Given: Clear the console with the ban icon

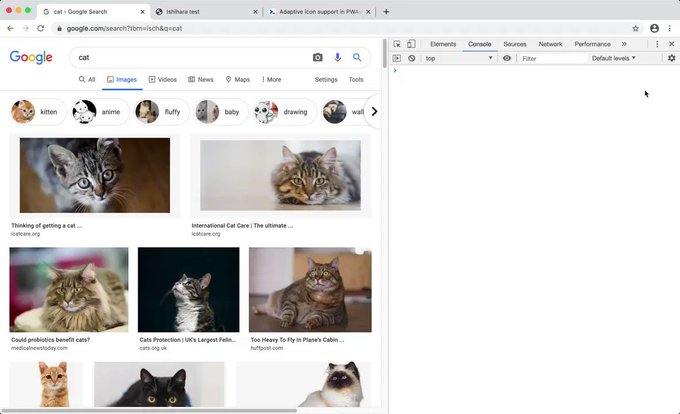Looking at the screenshot, I should [x=412, y=58].
